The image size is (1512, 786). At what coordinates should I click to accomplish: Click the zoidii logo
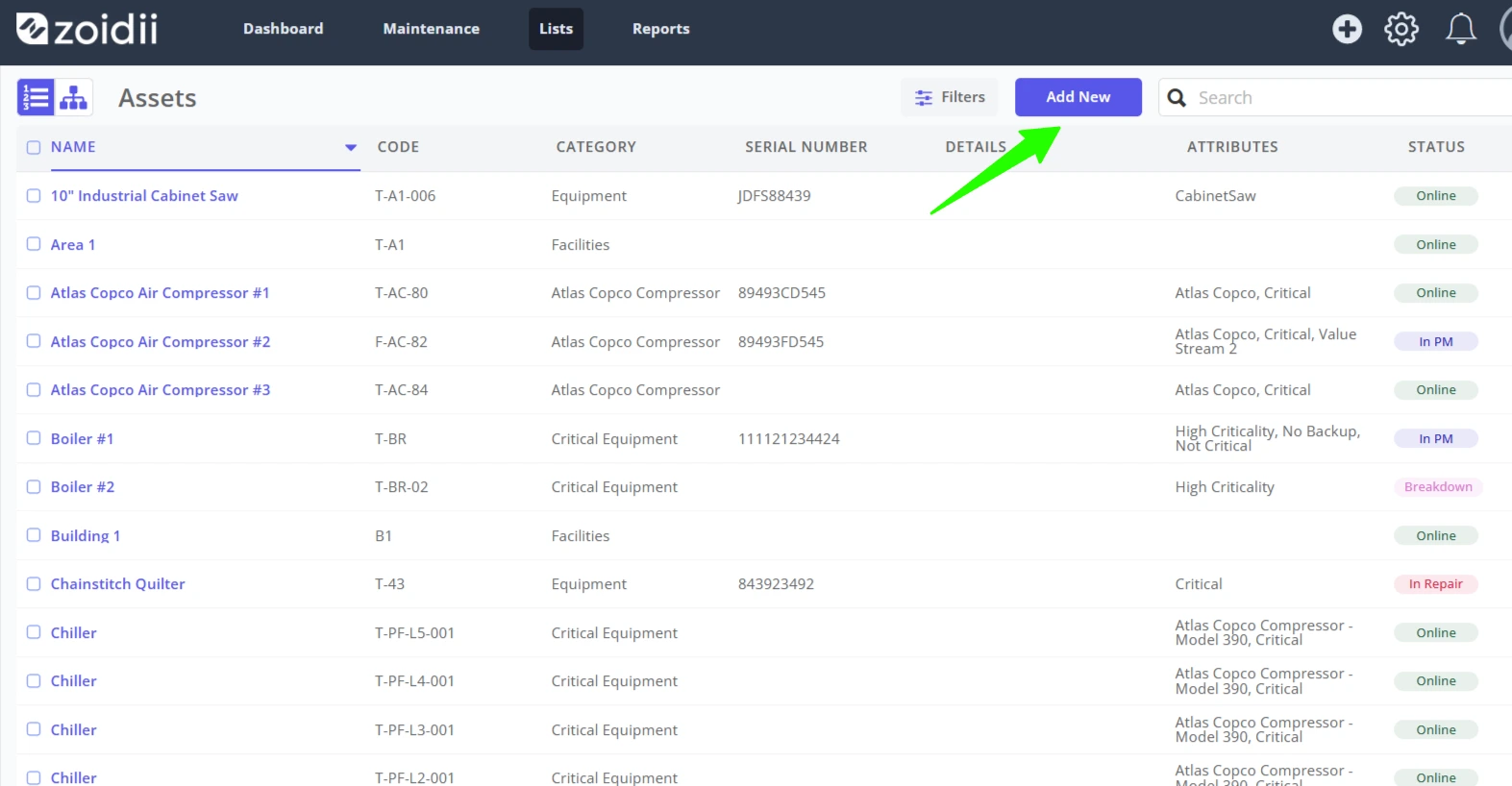[x=87, y=29]
